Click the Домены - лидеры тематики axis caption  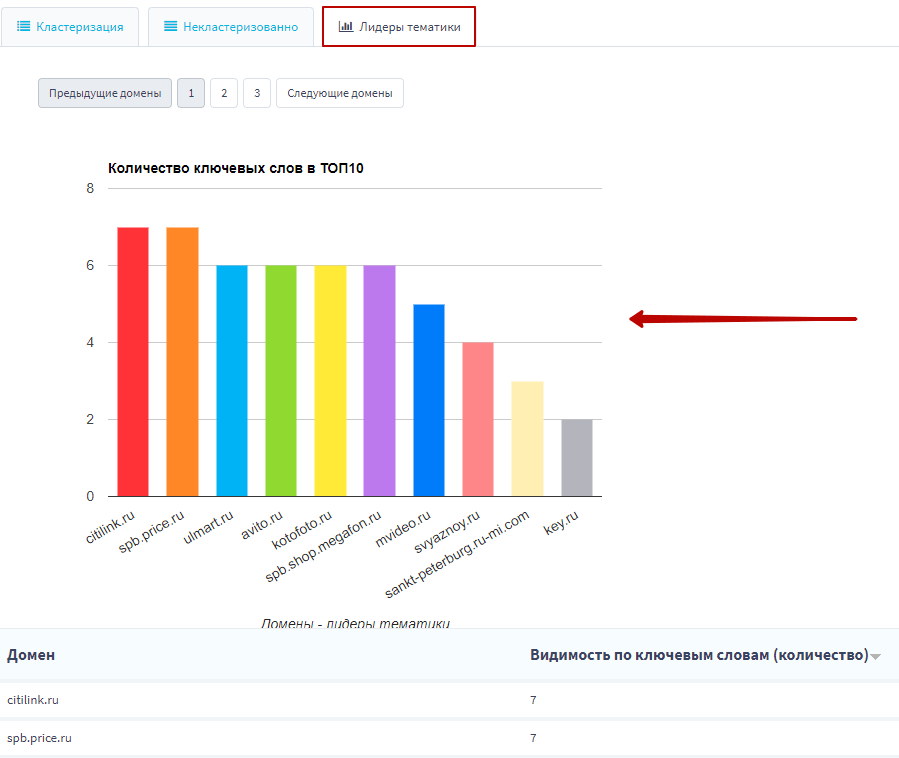pos(355,623)
